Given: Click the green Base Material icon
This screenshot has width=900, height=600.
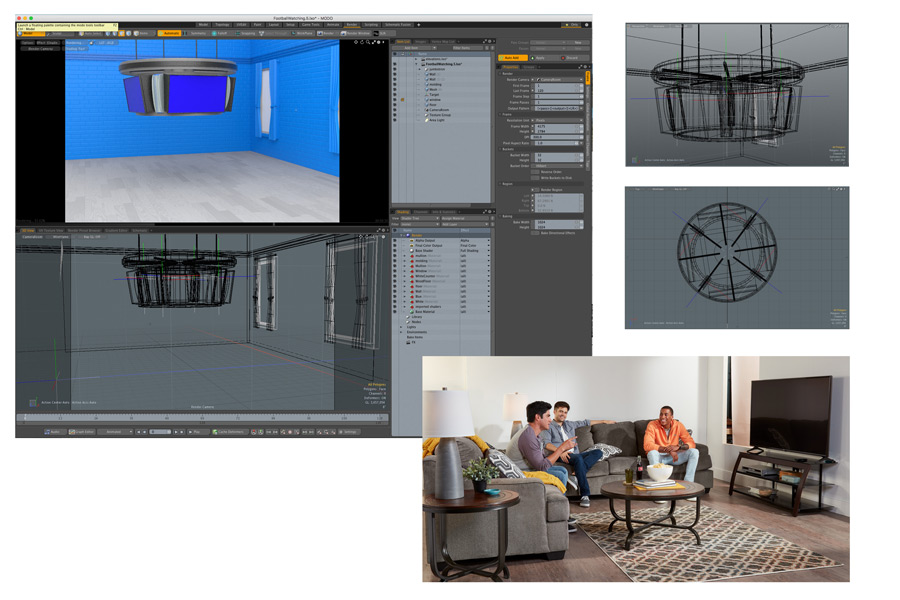Looking at the screenshot, I should pyautogui.click(x=412, y=312).
